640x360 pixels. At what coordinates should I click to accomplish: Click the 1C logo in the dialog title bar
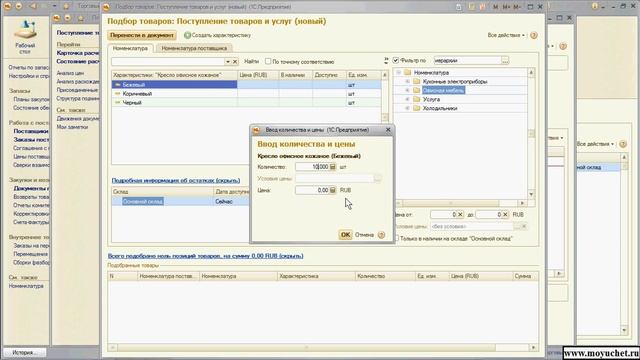(256, 130)
